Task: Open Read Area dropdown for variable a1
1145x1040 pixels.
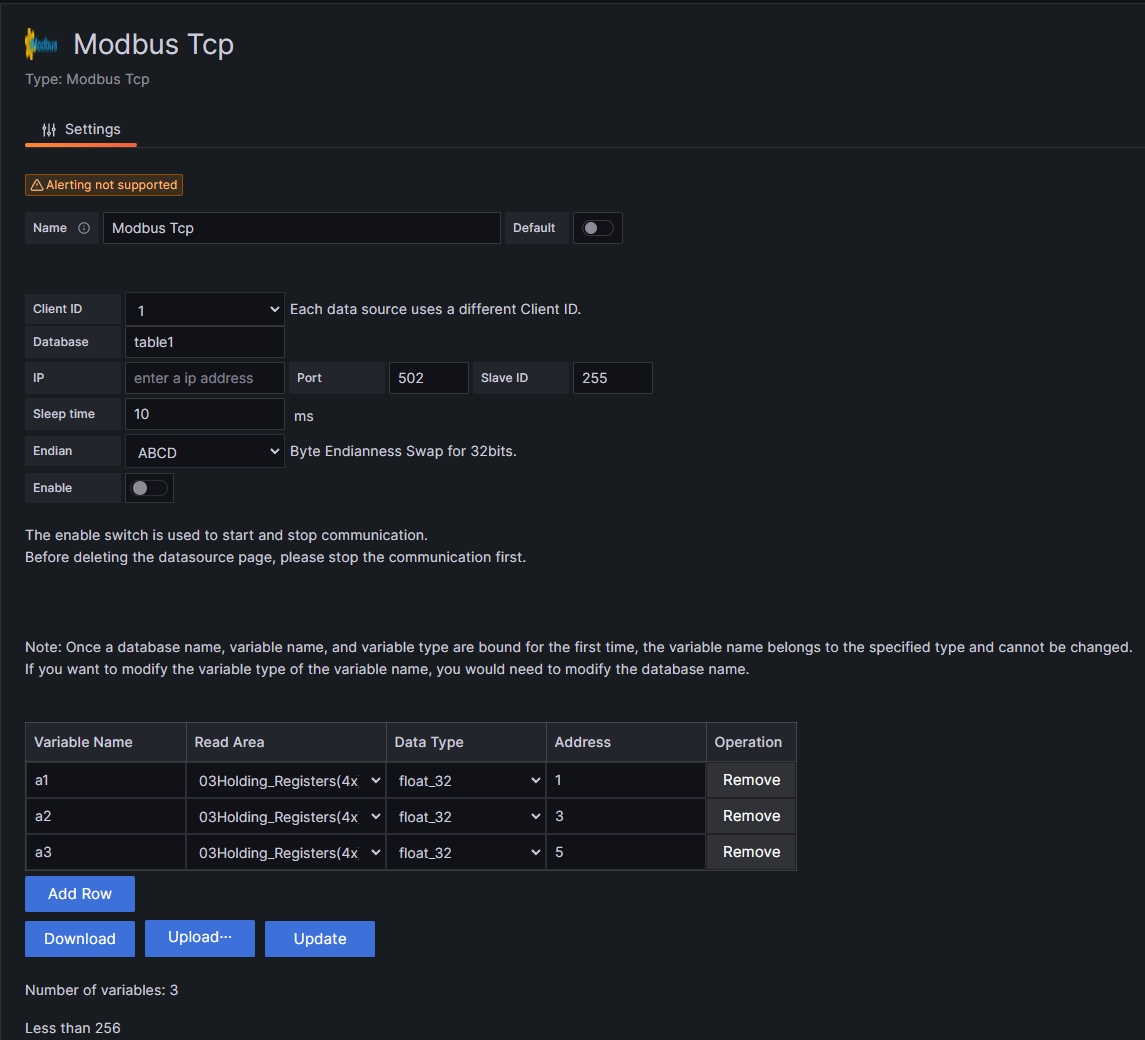Action: click(x=286, y=781)
